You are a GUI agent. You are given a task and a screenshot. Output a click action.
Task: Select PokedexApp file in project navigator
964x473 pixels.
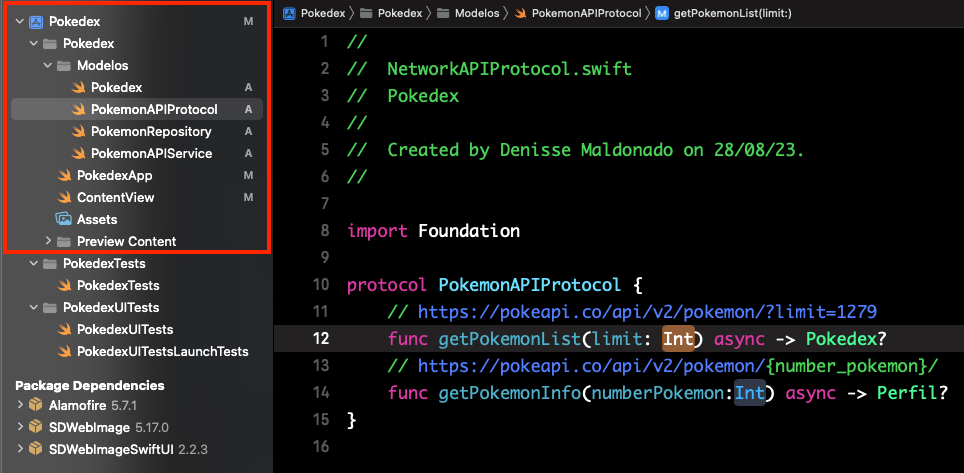point(114,175)
